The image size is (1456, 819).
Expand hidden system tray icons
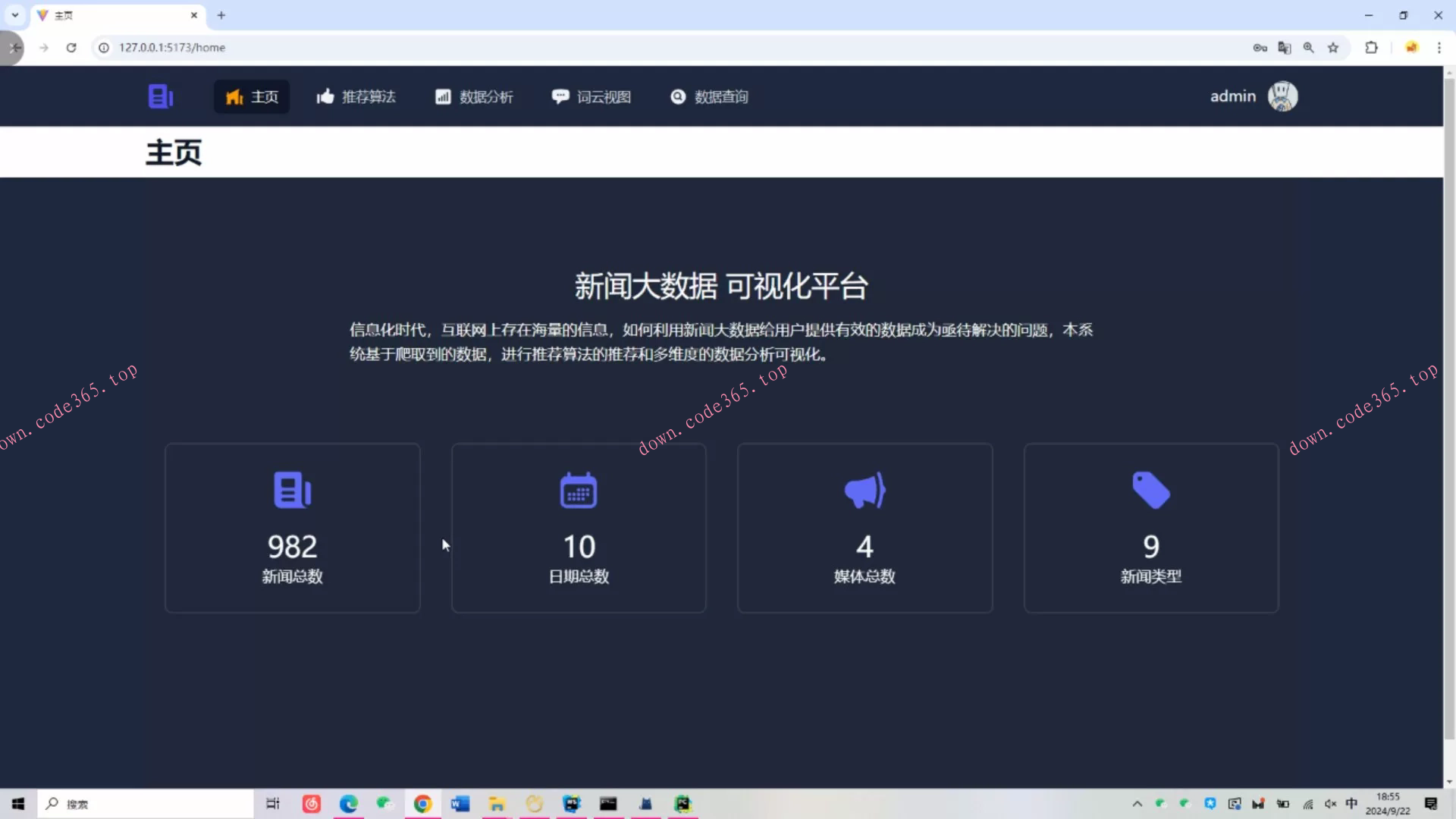1137,804
